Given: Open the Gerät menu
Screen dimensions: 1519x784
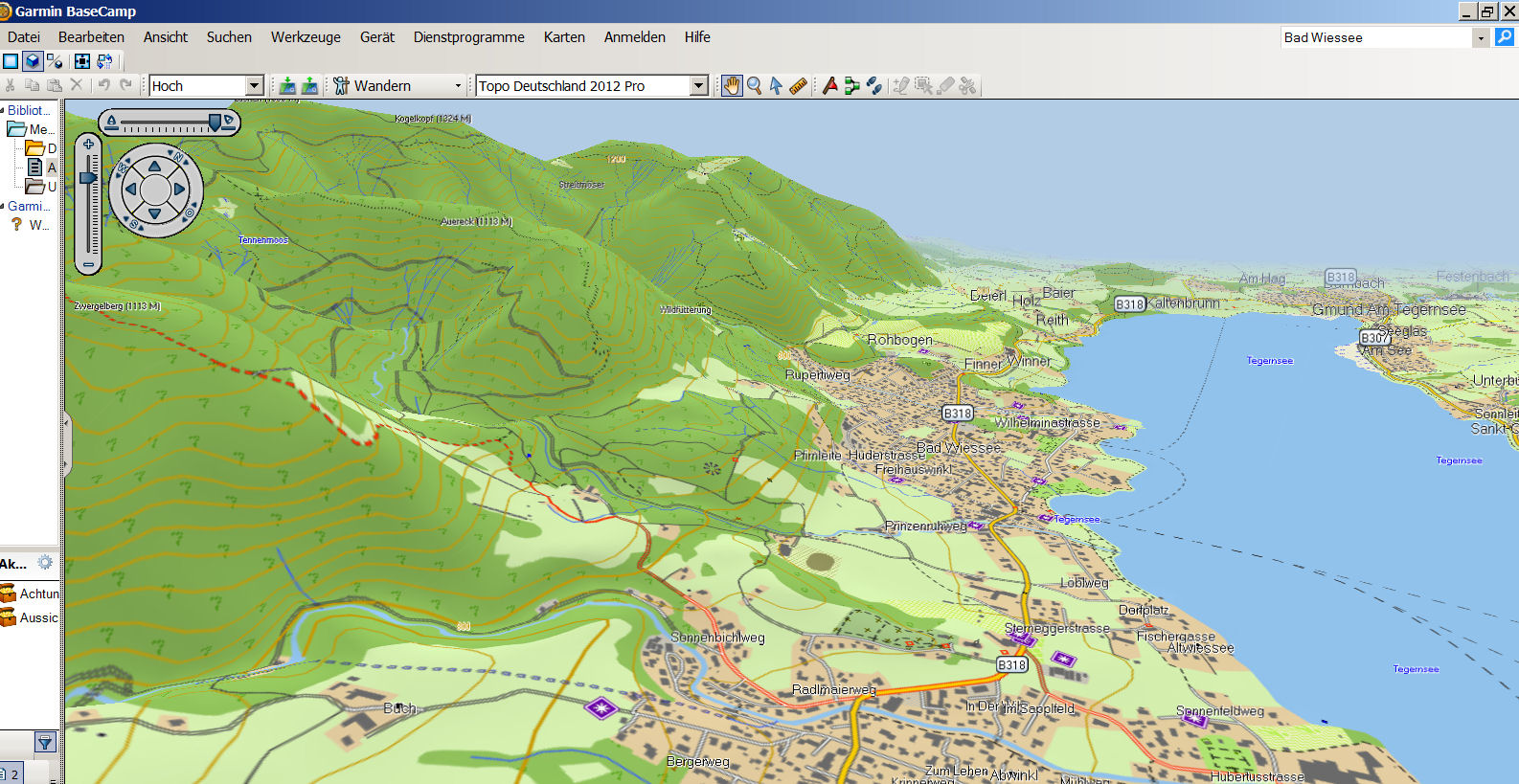Looking at the screenshot, I should tap(377, 37).
